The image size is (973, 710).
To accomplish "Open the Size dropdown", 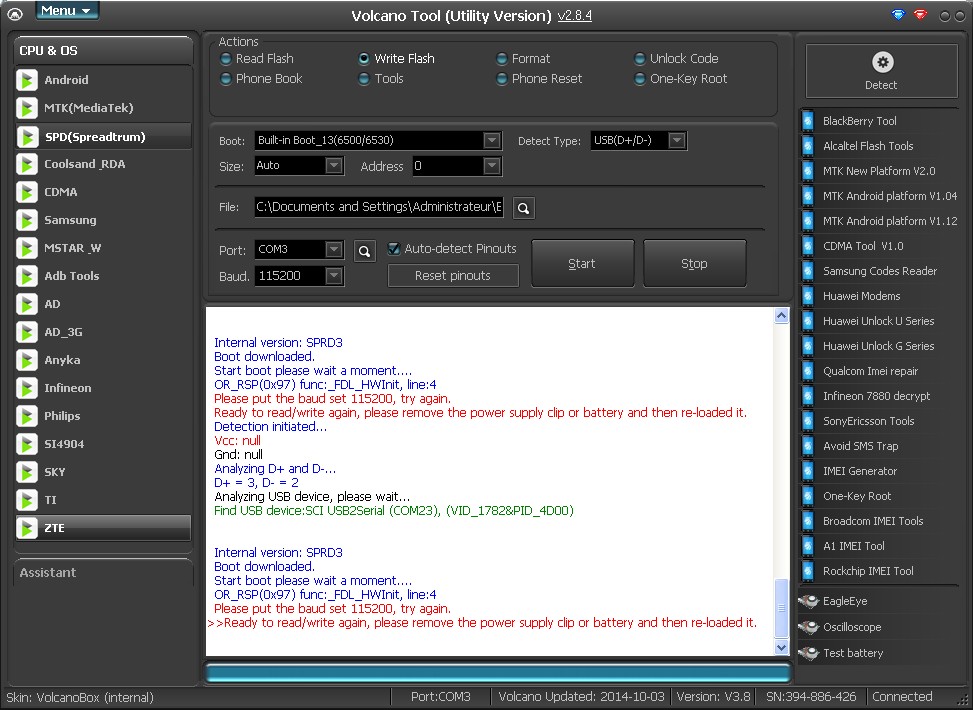I will [x=334, y=166].
